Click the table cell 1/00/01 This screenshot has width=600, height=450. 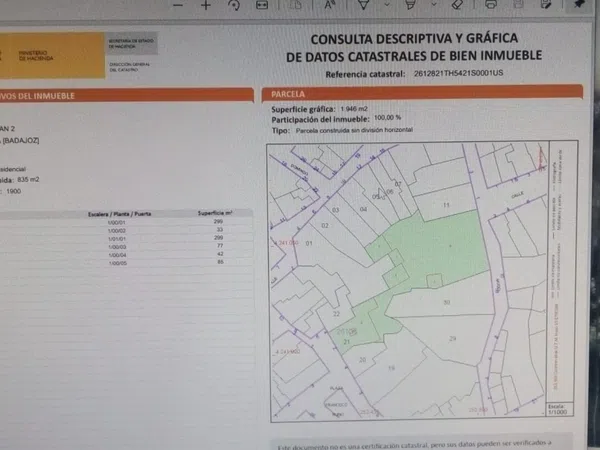117,222
